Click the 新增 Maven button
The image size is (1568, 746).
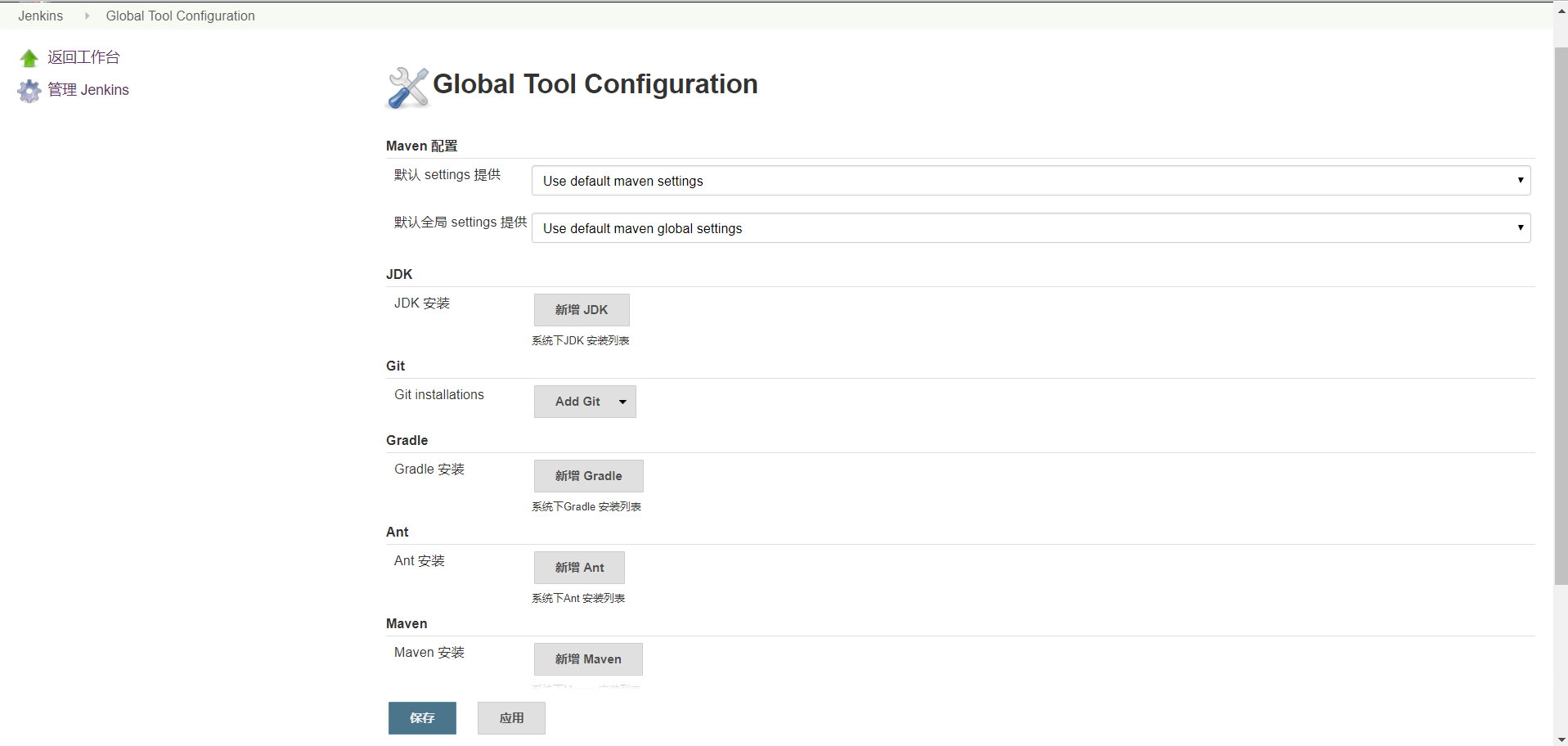point(588,659)
